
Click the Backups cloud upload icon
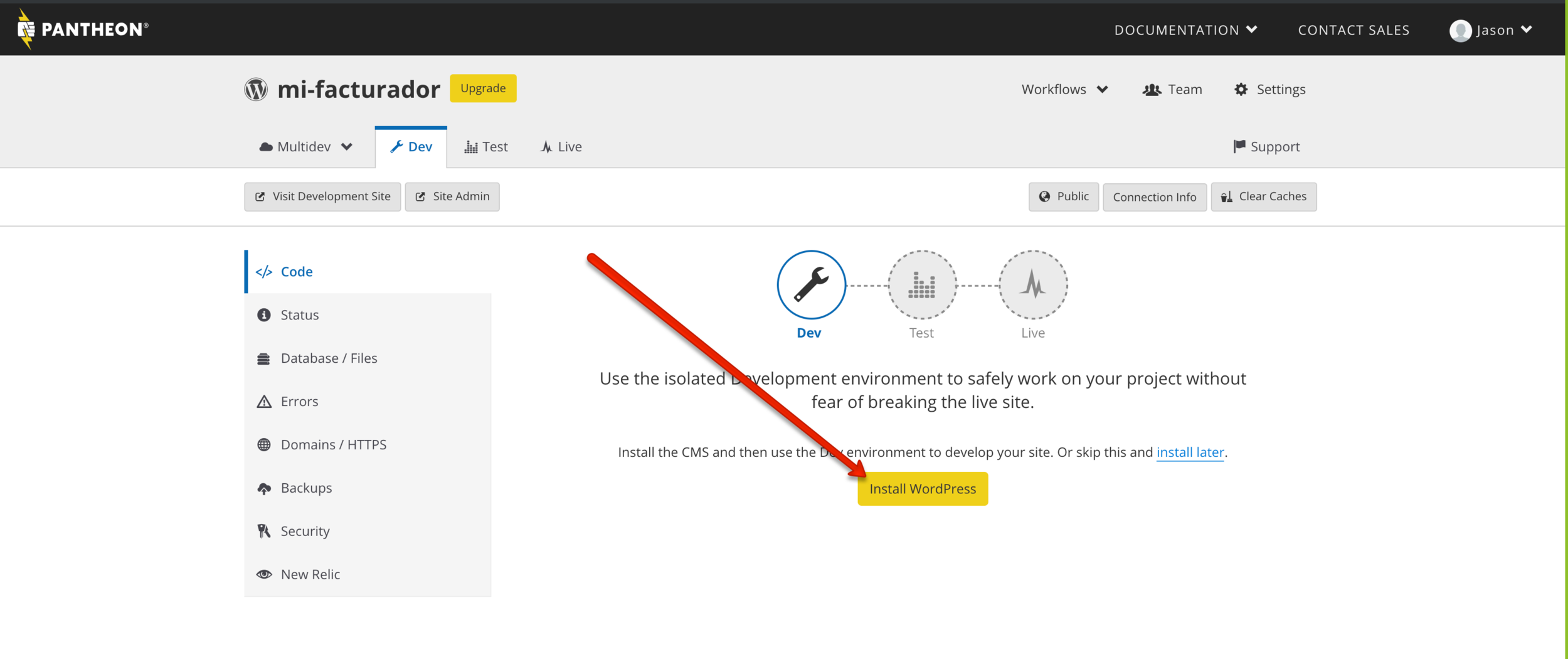(264, 488)
